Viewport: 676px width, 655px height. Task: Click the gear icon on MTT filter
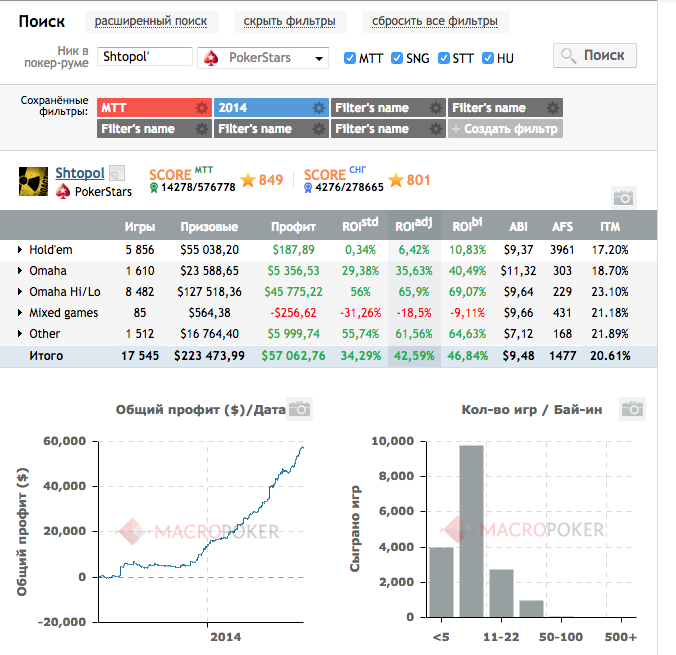click(201, 108)
